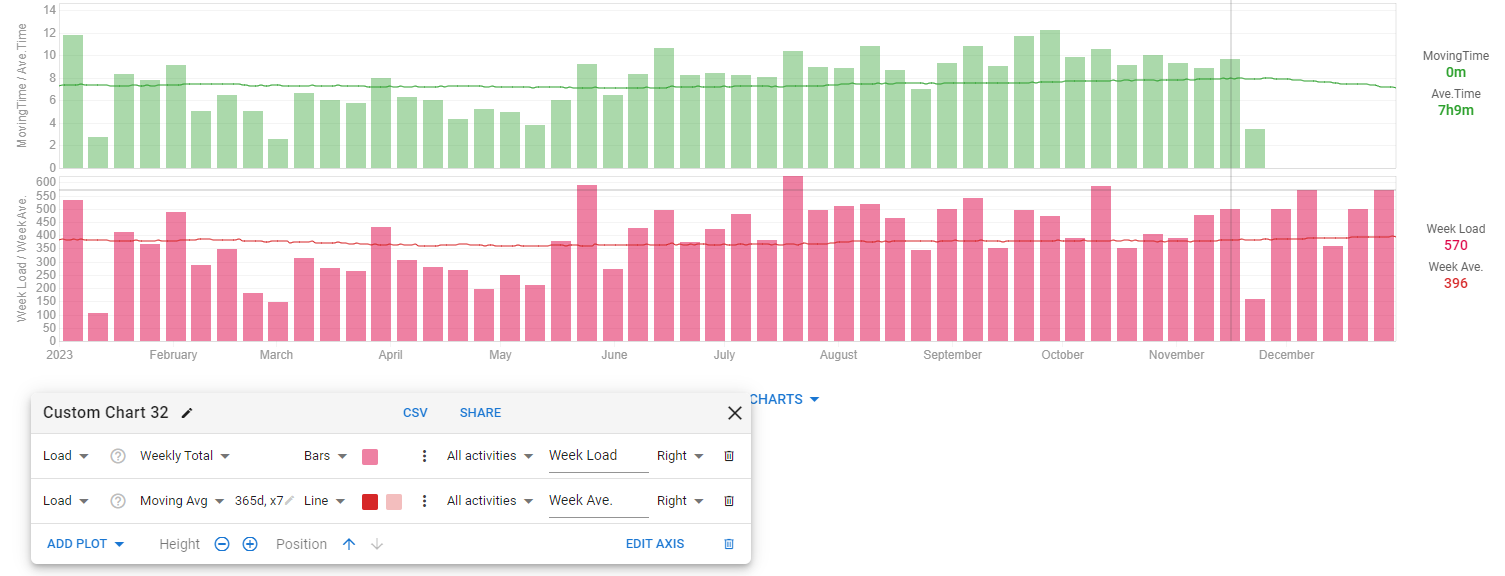The height and width of the screenshot is (576, 1505).
Task: Edit the Week Load name field
Action: coord(598,456)
